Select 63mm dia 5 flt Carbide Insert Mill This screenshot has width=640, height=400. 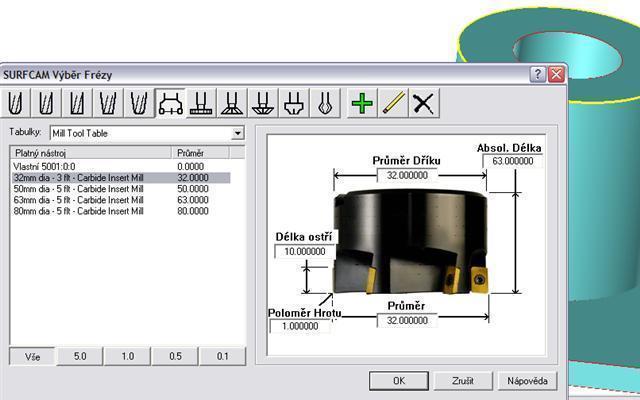point(121,200)
